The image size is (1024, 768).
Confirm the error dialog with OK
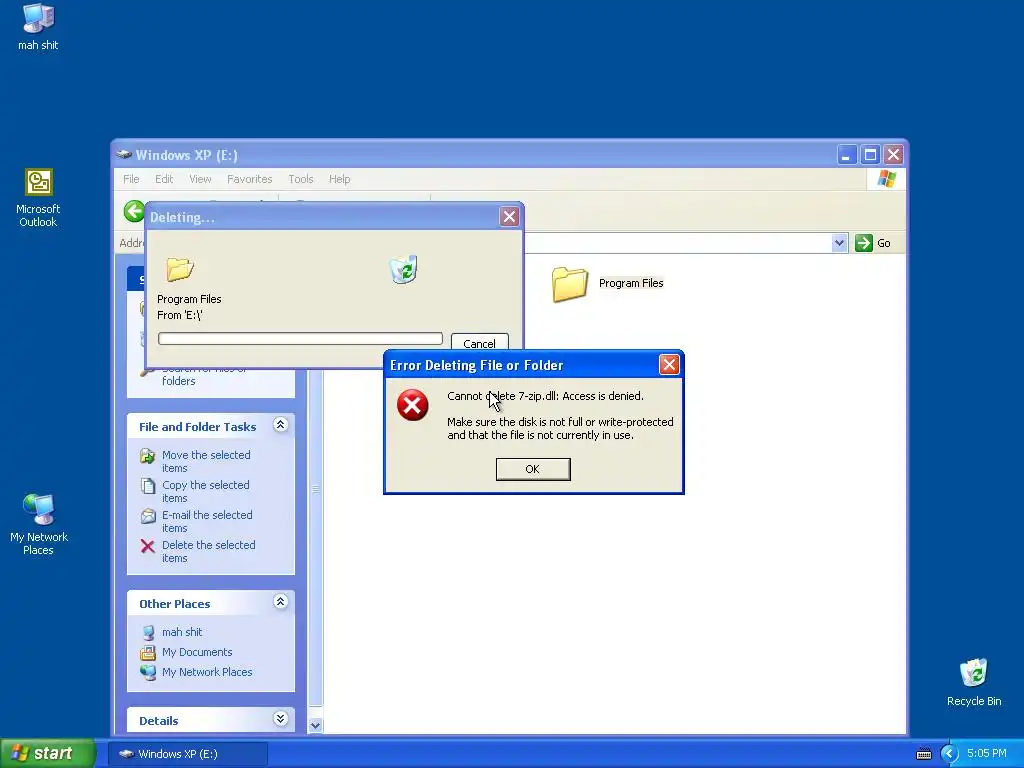pyautogui.click(x=533, y=469)
